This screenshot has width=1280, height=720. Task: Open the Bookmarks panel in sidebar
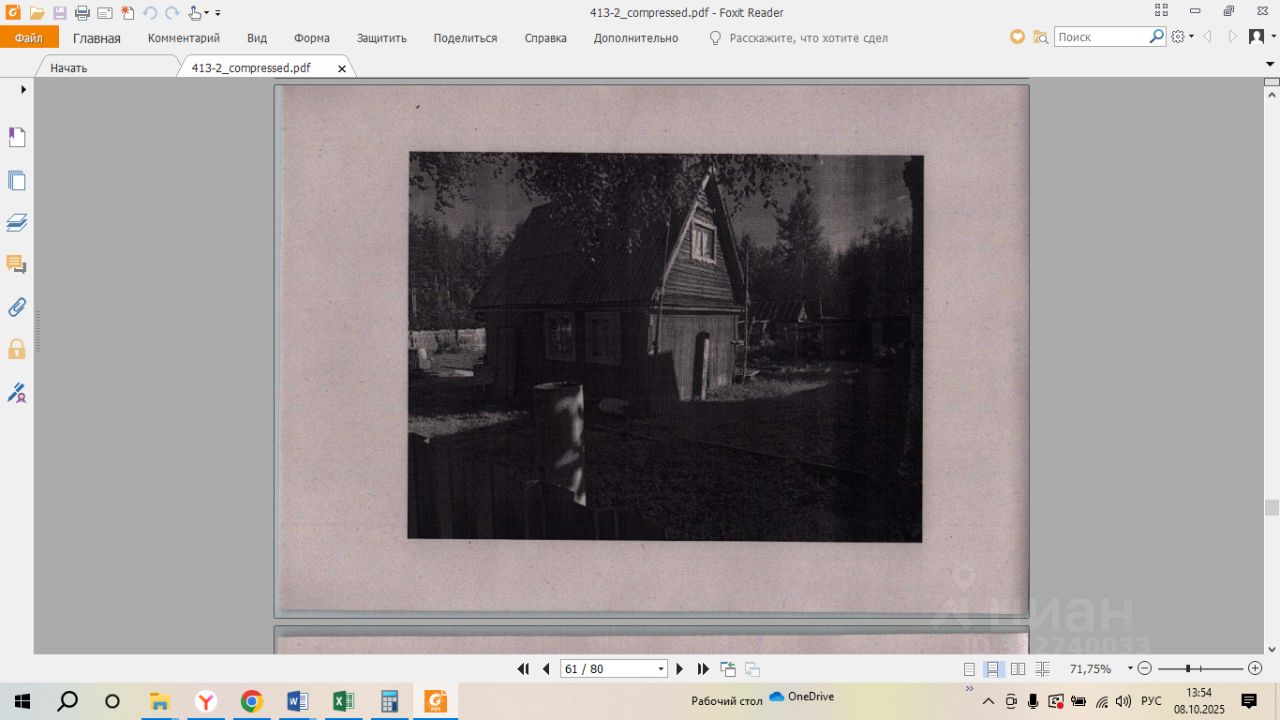tap(17, 137)
